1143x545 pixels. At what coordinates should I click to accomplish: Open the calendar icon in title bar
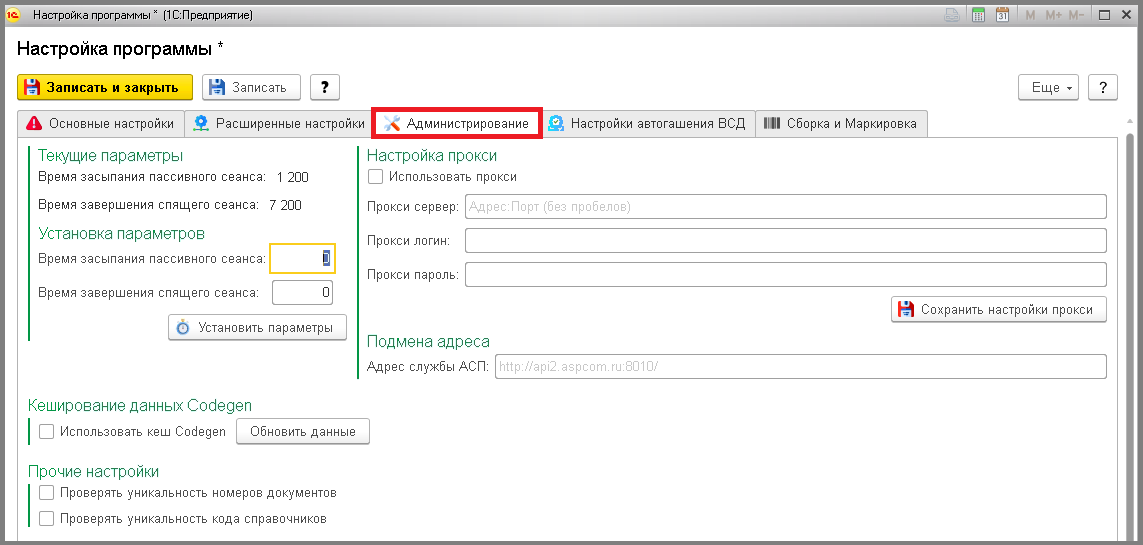(x=1002, y=15)
